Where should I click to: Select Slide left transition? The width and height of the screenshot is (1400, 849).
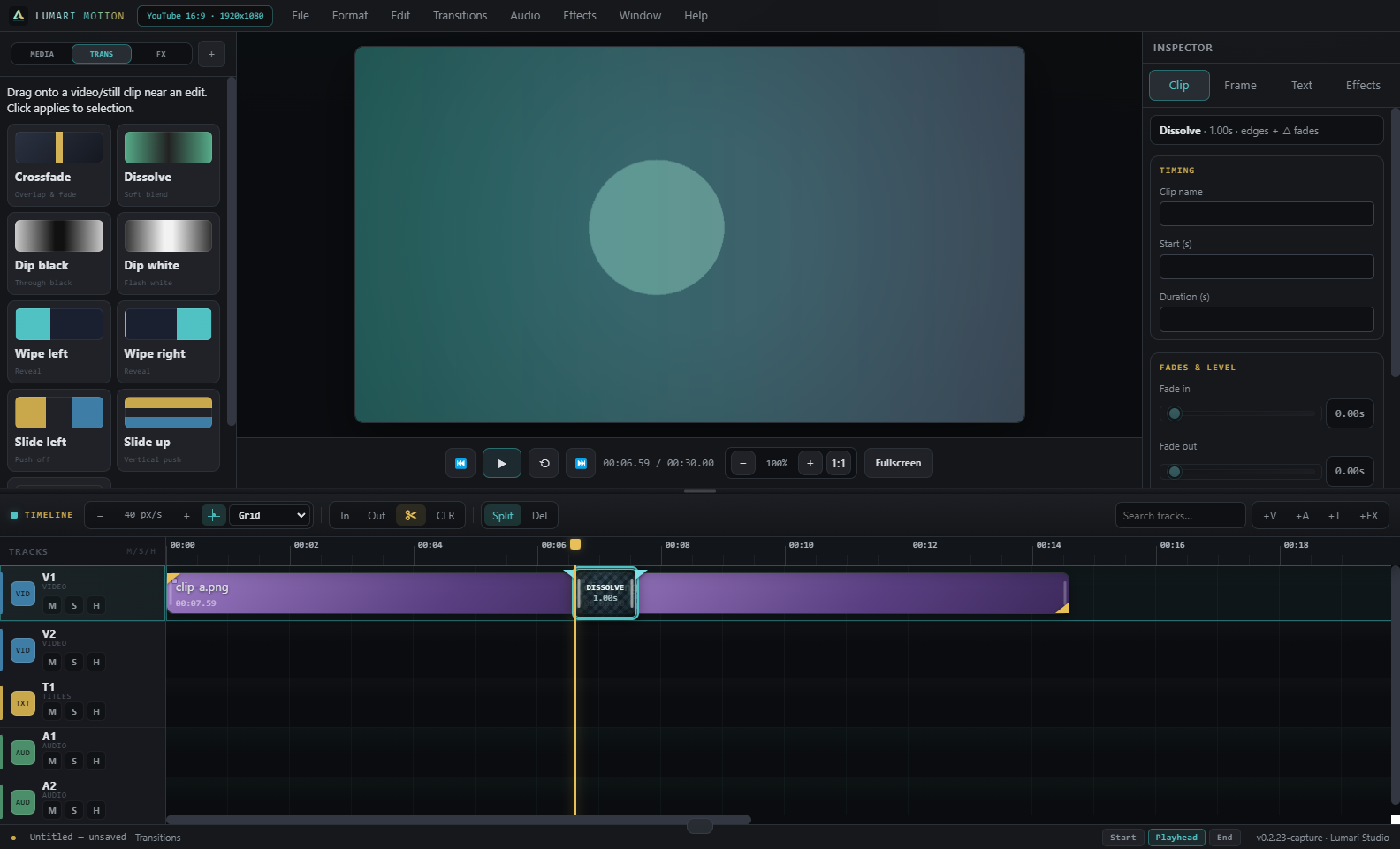tap(59, 430)
